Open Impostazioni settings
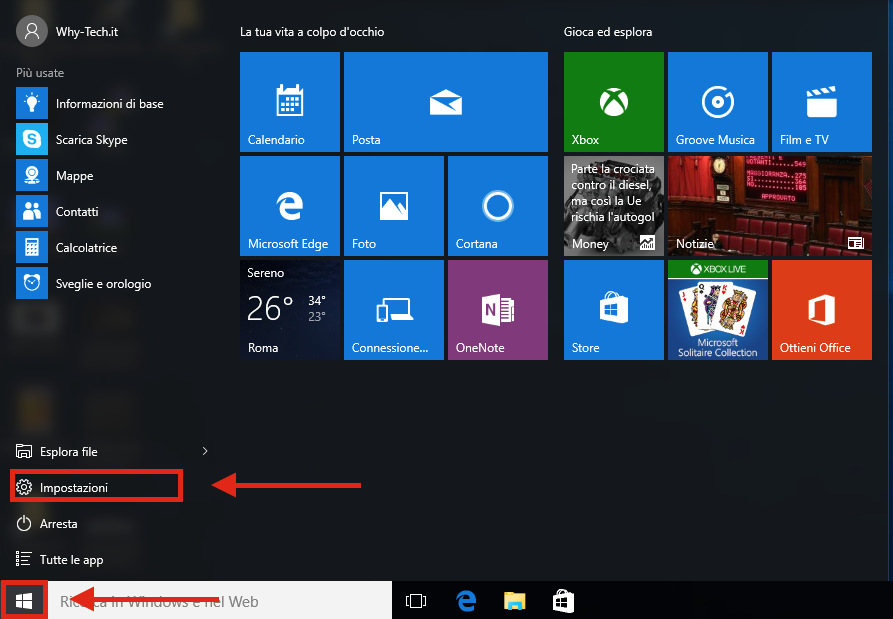 (97, 487)
